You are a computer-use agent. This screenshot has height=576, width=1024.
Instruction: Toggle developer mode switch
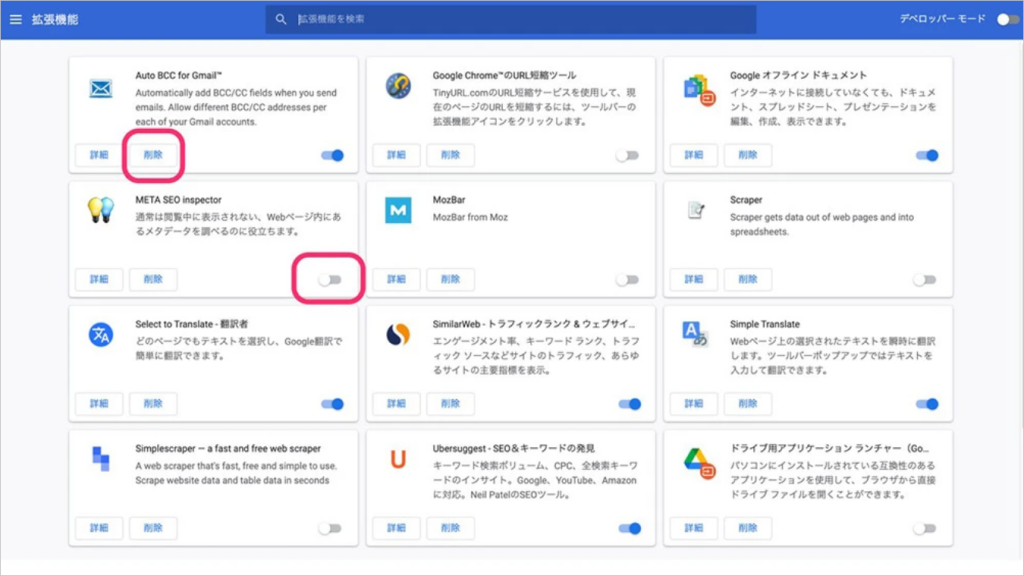point(1007,20)
